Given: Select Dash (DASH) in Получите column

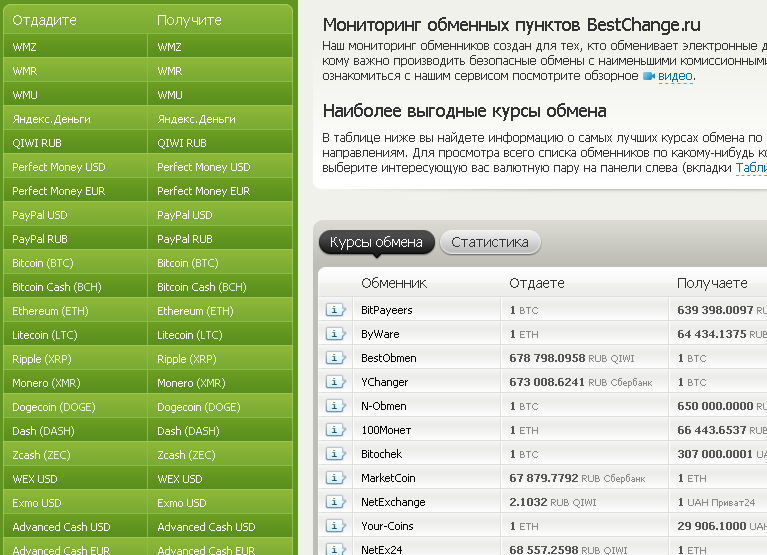Looking at the screenshot, I should (220, 430).
